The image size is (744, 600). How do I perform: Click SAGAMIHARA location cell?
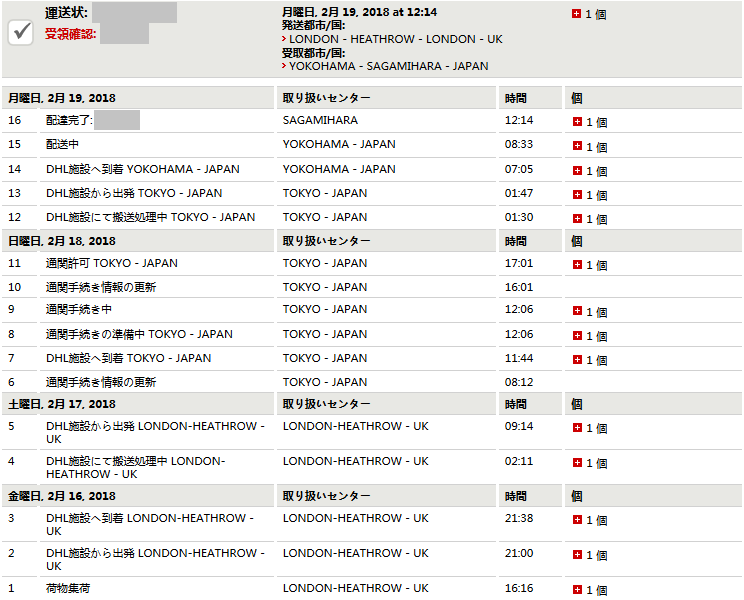pos(320,120)
